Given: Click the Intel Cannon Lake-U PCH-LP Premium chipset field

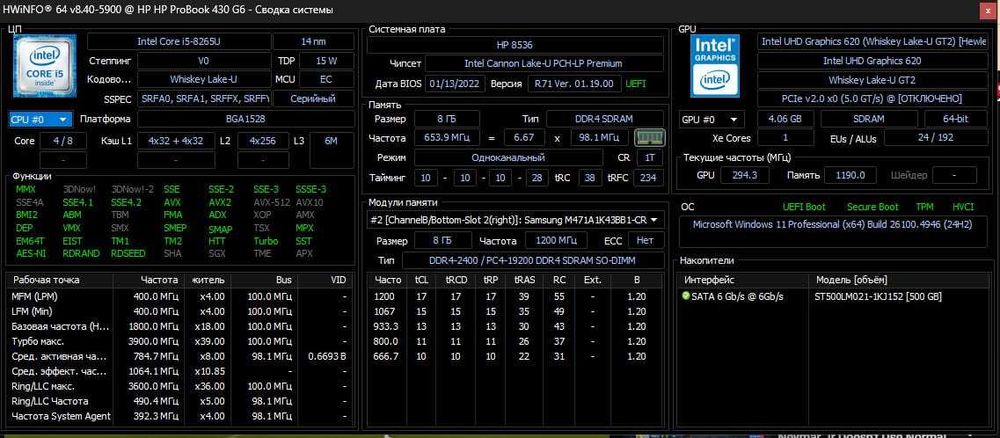Looking at the screenshot, I should click(x=543, y=64).
